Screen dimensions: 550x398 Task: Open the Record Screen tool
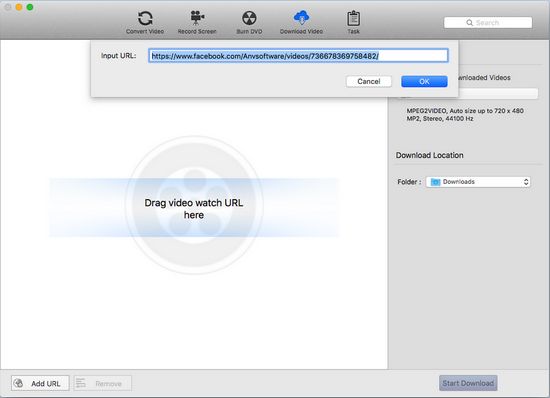pos(197,22)
